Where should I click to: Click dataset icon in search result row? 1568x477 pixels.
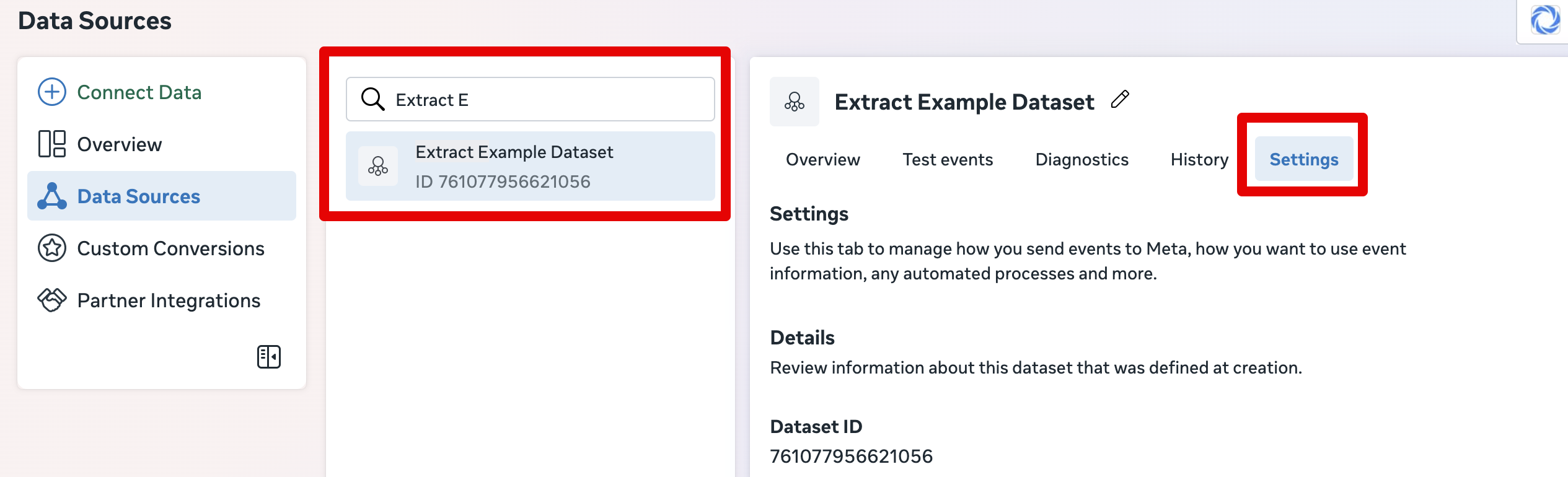378,166
